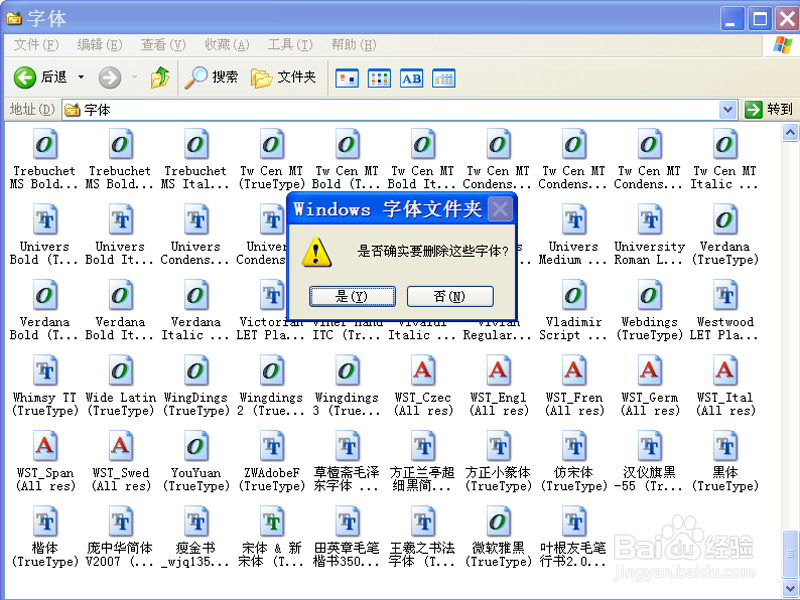The image size is (800, 600).
Task: Select the 楷体 (TrueType) font icon
Action: coord(45,522)
